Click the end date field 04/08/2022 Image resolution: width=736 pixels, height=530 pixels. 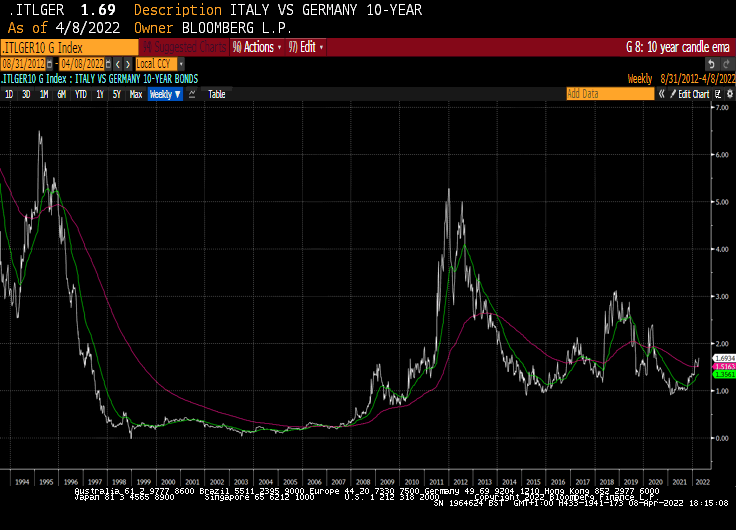(x=82, y=64)
